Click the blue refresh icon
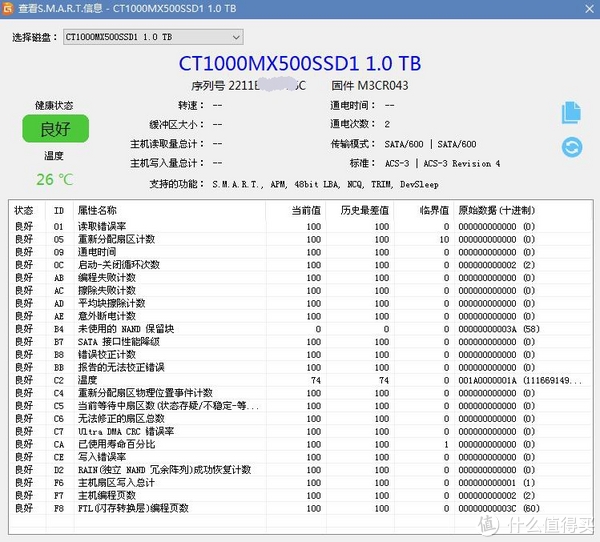 [x=572, y=147]
